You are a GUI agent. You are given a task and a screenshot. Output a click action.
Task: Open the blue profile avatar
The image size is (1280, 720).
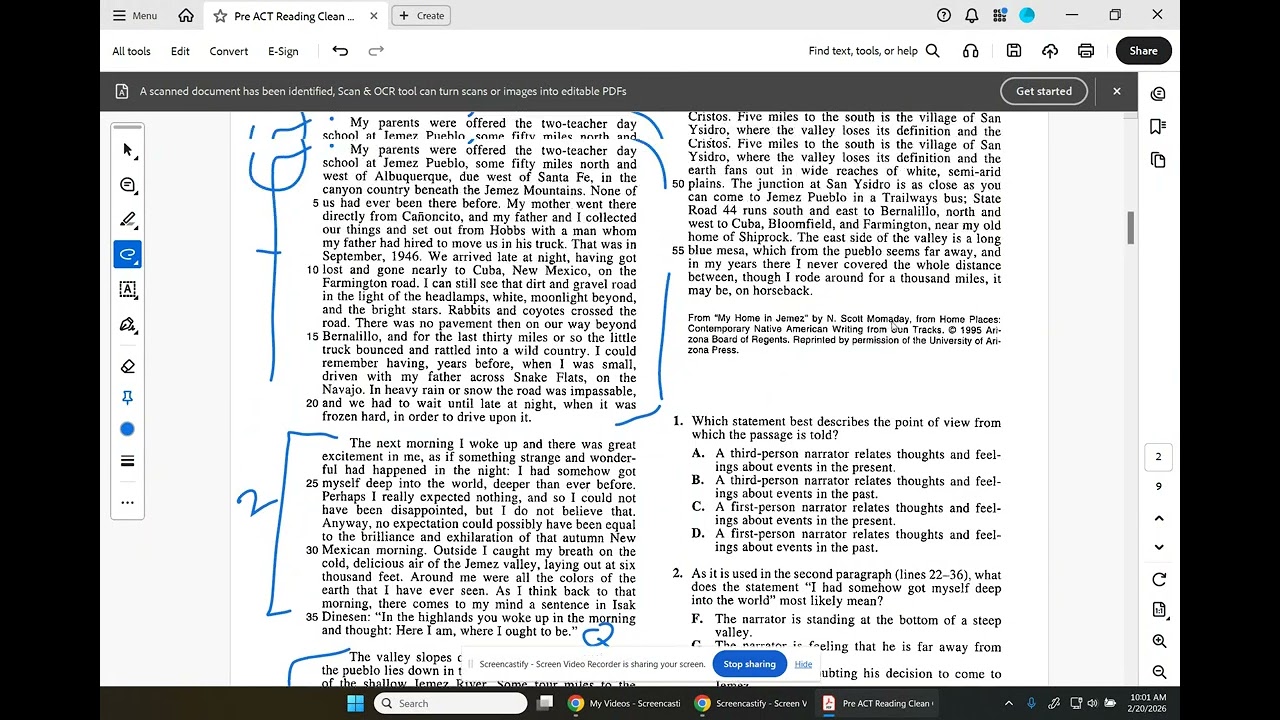click(x=1027, y=15)
